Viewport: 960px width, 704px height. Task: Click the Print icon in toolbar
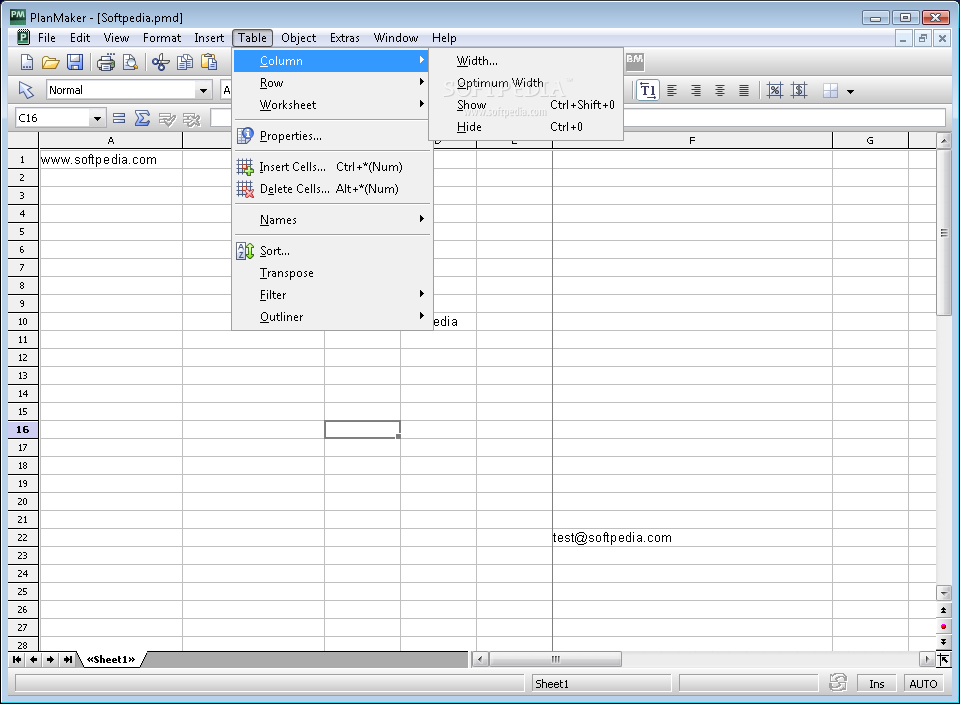coord(105,62)
